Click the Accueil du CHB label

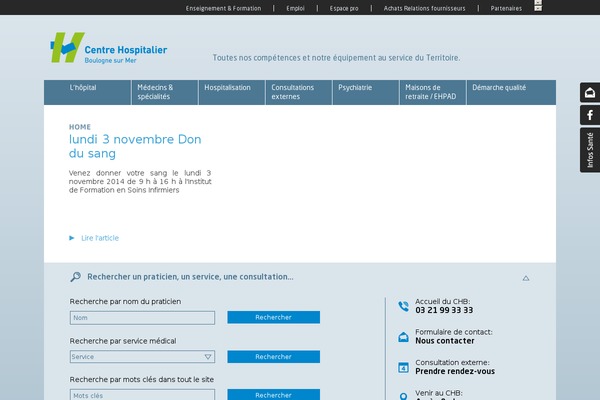(443, 302)
